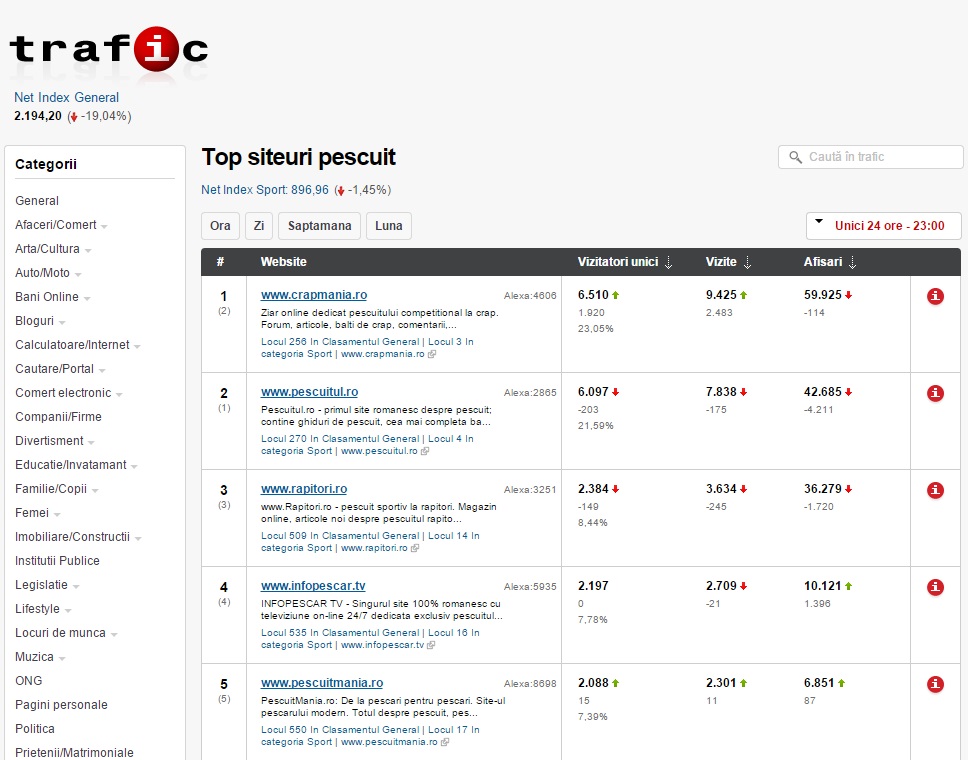Expand Lifestyle category arrow
This screenshot has height=760, width=968.
67,611
